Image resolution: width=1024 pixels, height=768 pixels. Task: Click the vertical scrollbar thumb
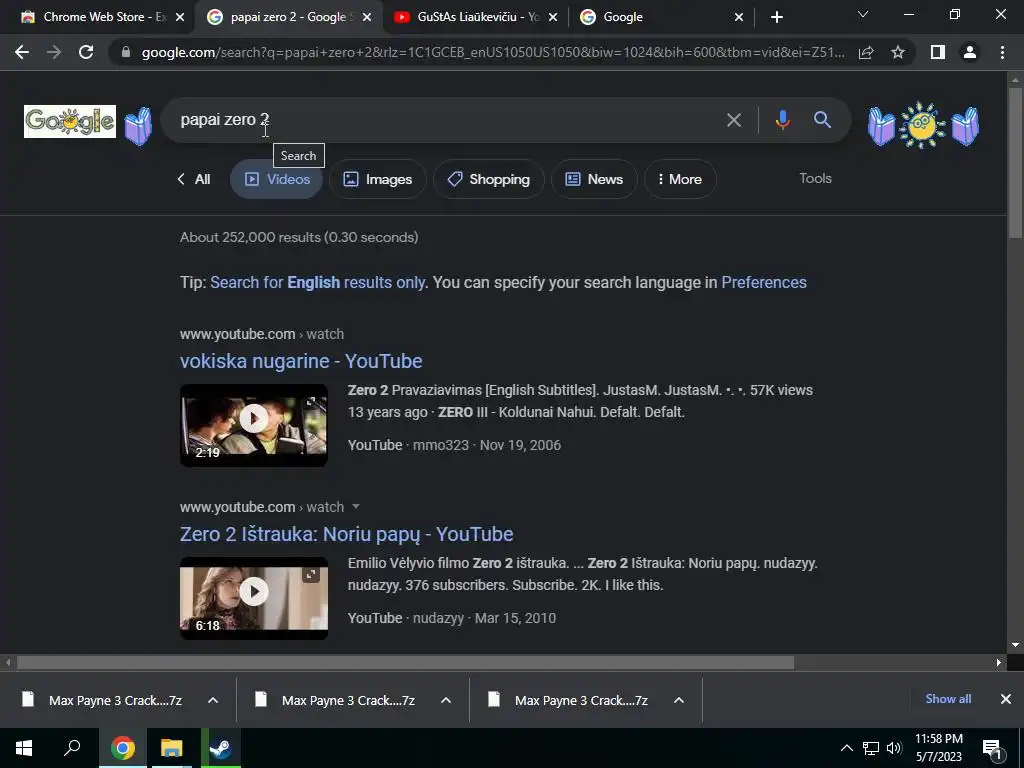pos(1015,162)
